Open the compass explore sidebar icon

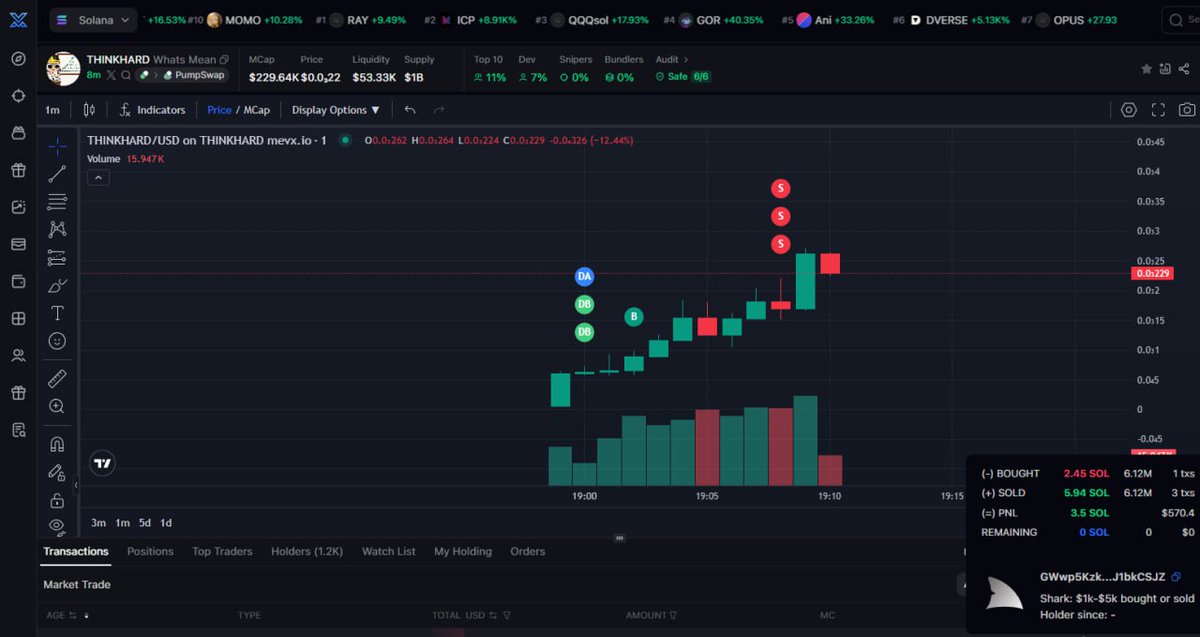point(18,59)
